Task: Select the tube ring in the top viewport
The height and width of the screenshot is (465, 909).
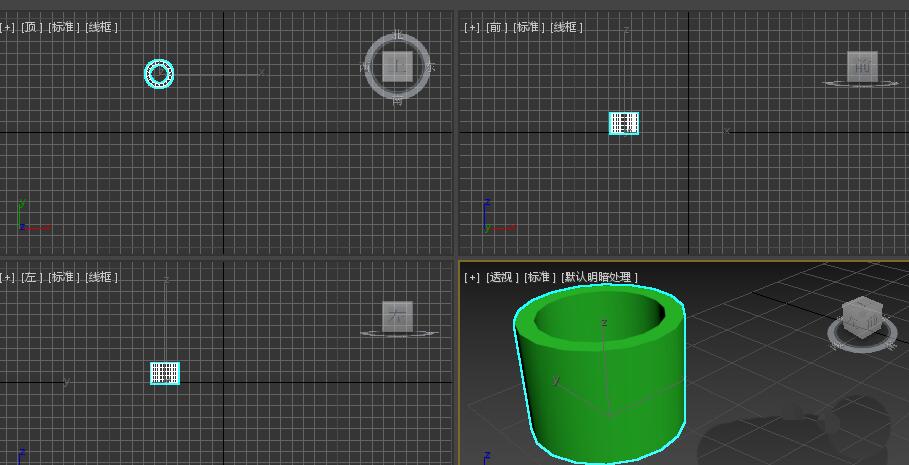Action: click(168, 74)
